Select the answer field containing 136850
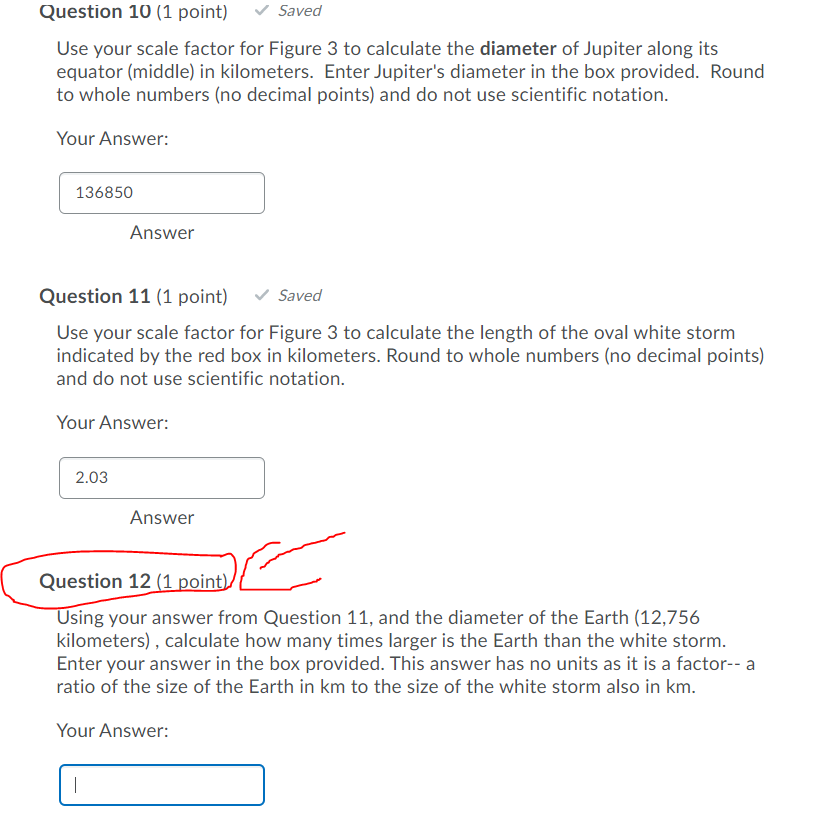The width and height of the screenshot is (828, 816). pyautogui.click(x=161, y=192)
